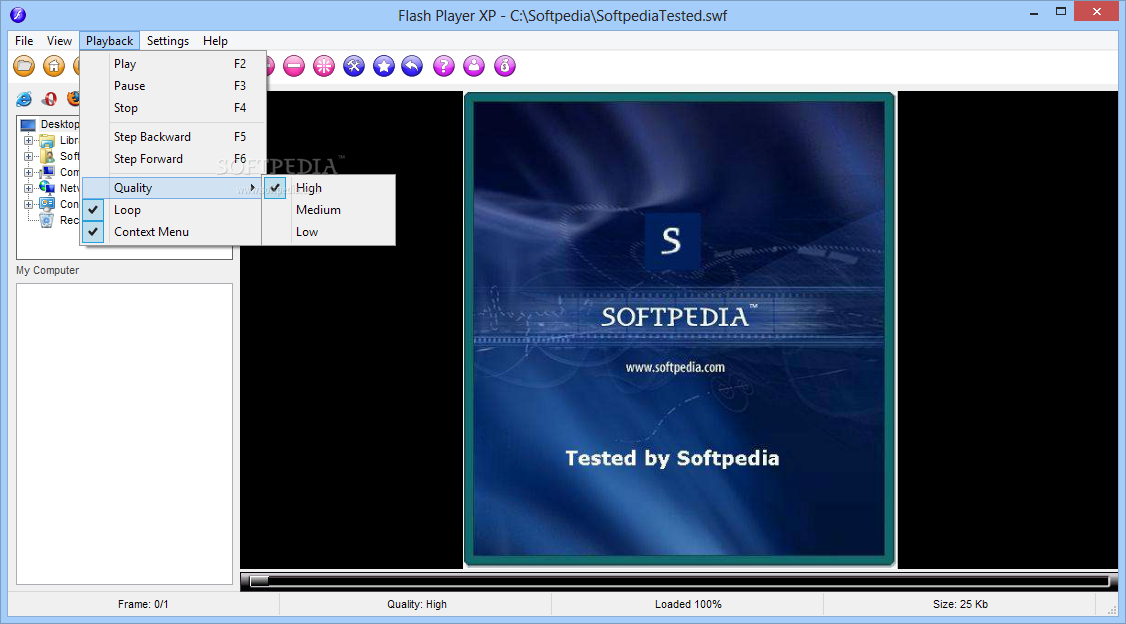This screenshot has height=624, width=1126.
Task: Select Low quality in the submenu
Action: (329, 232)
